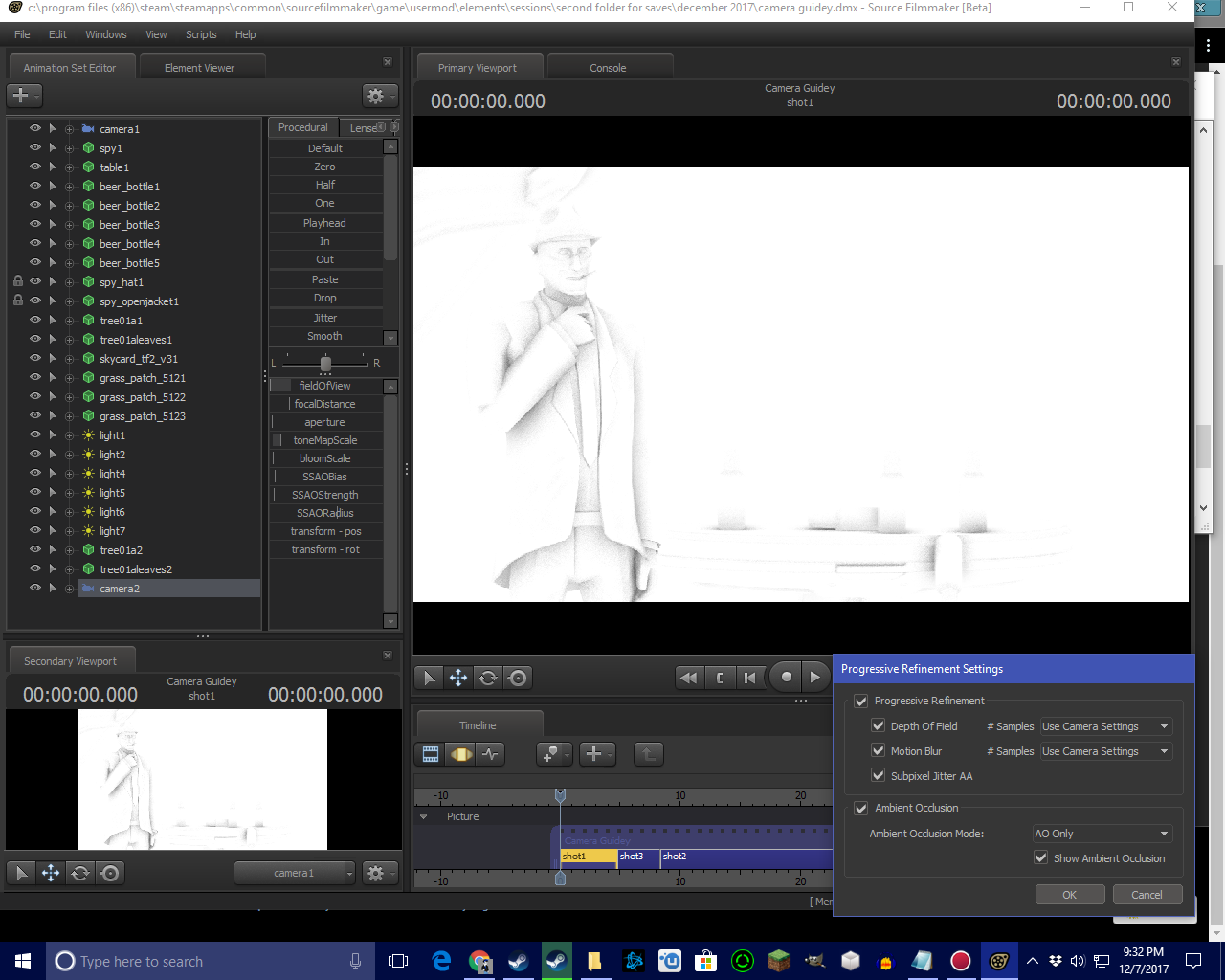Viewport: 1225px width, 980px height.
Task: Cancel the Progressive Refinement Settings dialog
Action: click(x=1147, y=895)
